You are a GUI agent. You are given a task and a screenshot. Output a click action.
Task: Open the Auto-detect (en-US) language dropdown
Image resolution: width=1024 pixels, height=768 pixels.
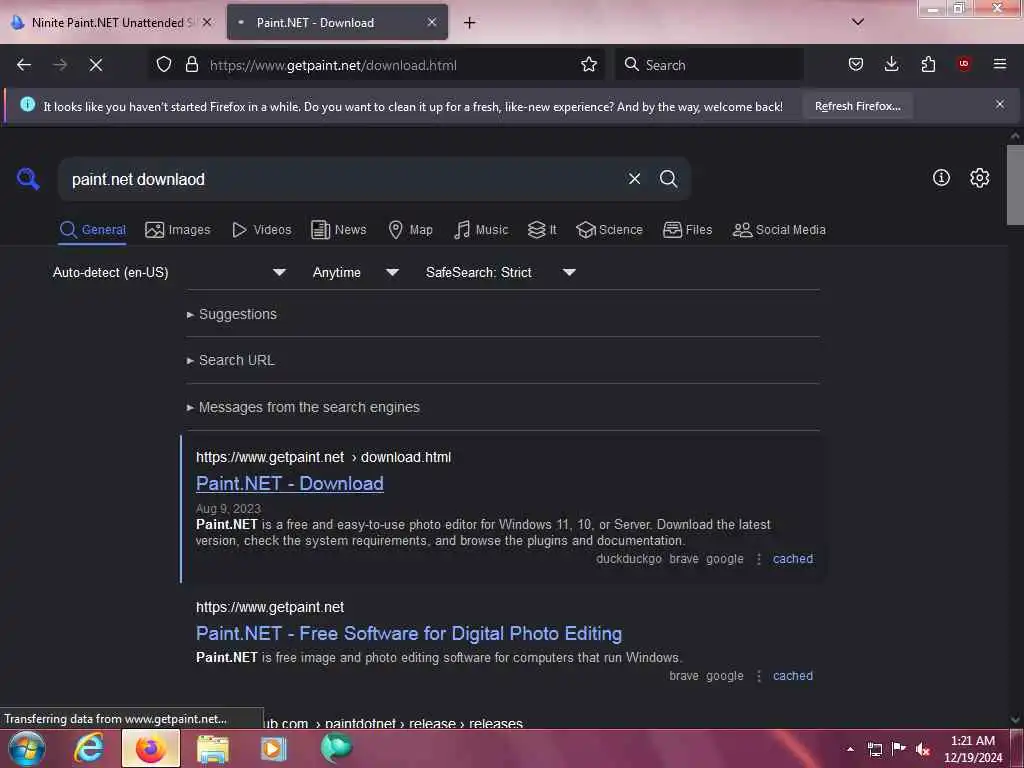tap(169, 272)
